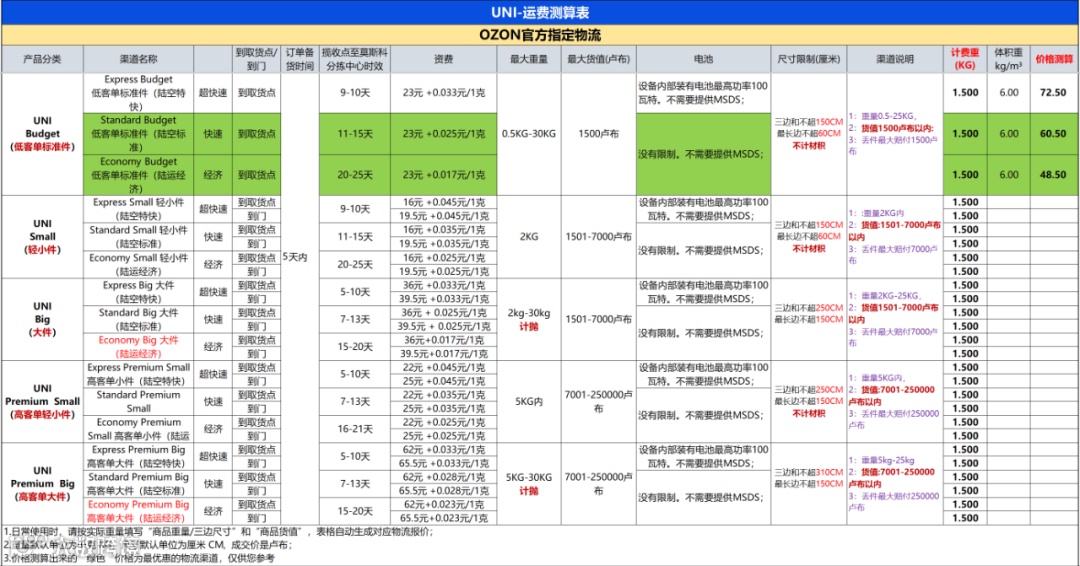This screenshot has height=566, width=1080.
Task: Select the Express Big 大件 cell
Action: [138, 292]
